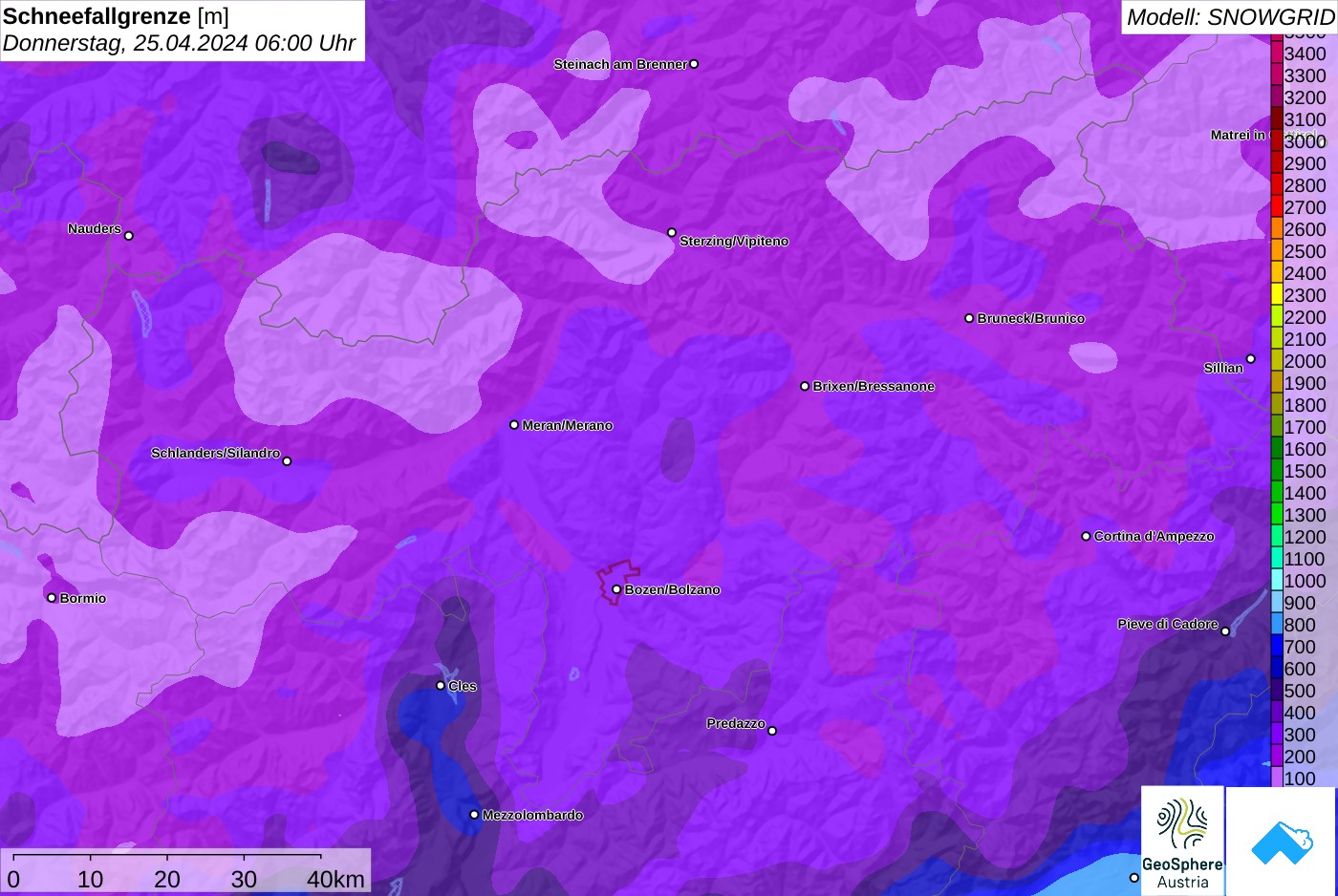Click the Schneefallgrenze [m] title
The height and width of the screenshot is (896, 1338).
[x=116, y=16]
